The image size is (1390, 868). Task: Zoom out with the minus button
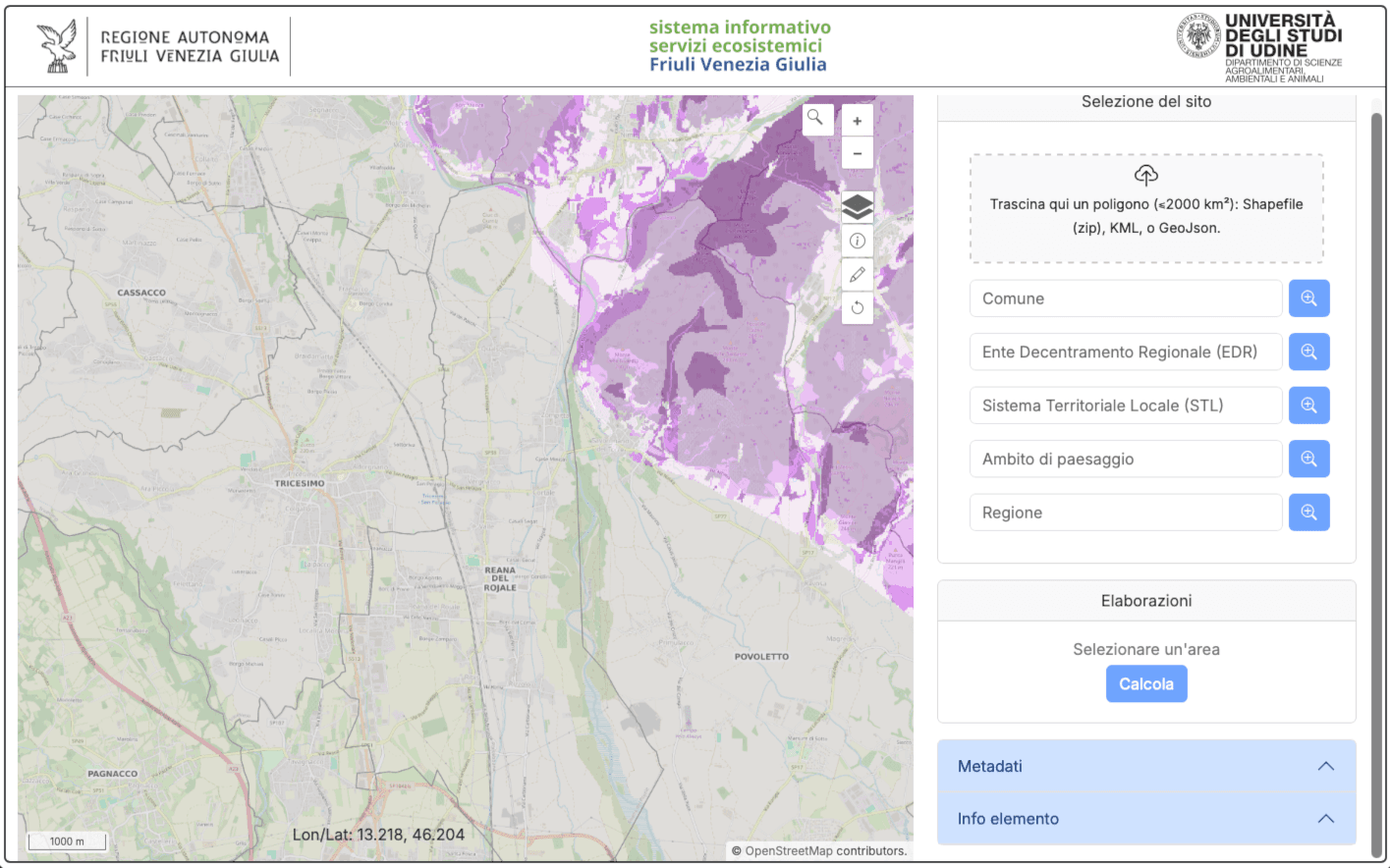(858, 153)
